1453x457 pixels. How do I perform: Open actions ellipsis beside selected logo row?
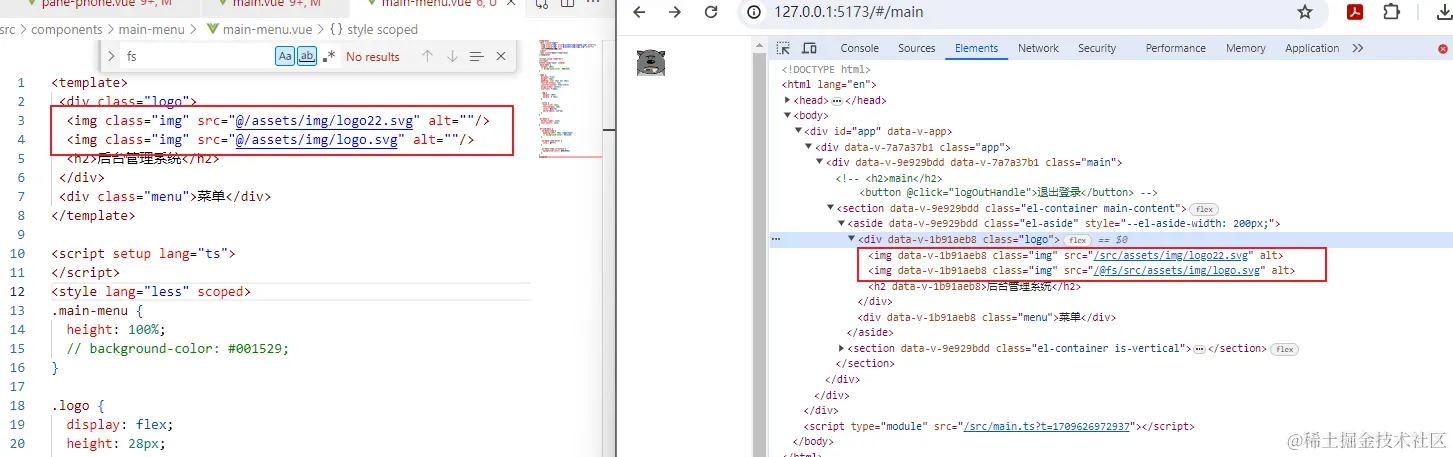(x=776, y=240)
